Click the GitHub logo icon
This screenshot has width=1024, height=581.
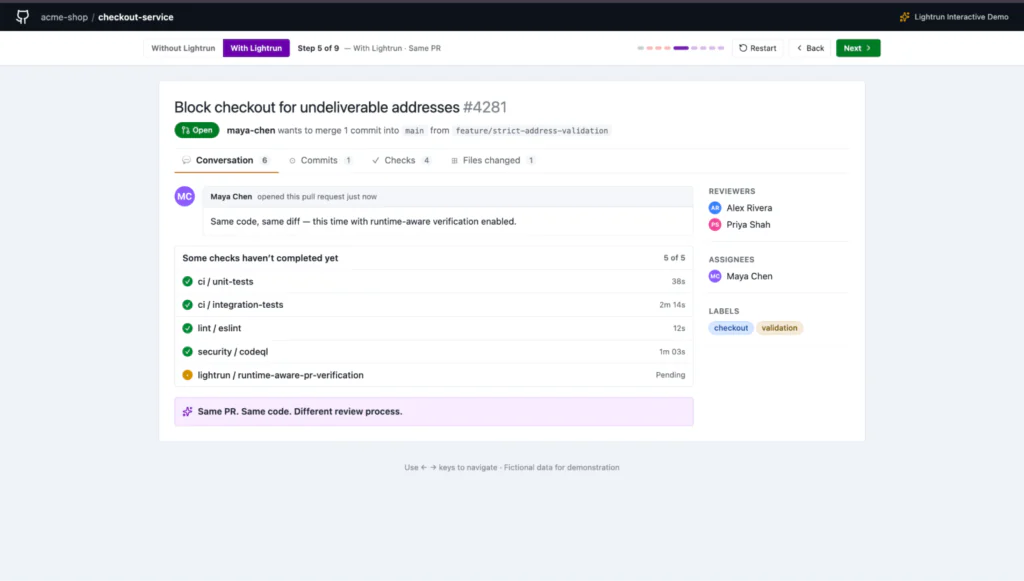[x=23, y=17]
